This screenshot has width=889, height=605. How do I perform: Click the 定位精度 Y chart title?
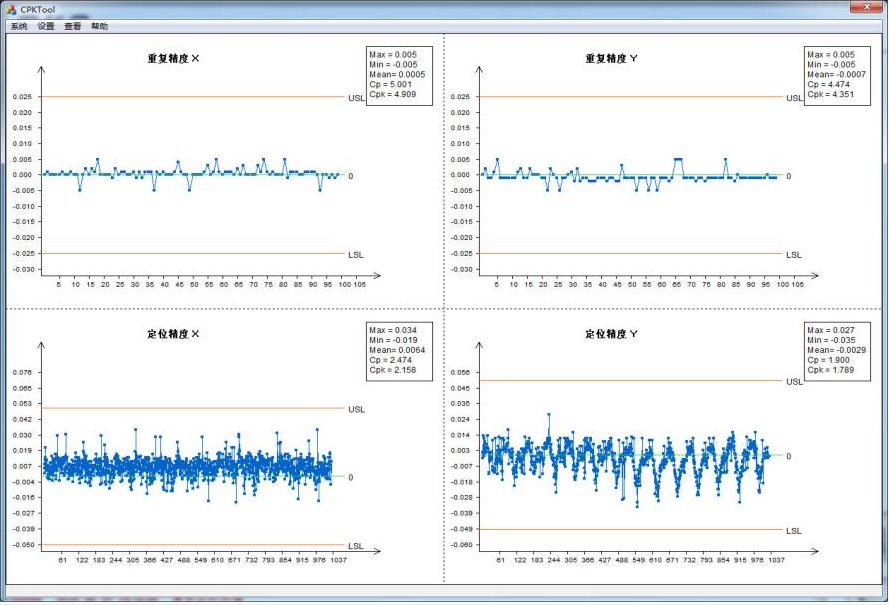point(611,334)
